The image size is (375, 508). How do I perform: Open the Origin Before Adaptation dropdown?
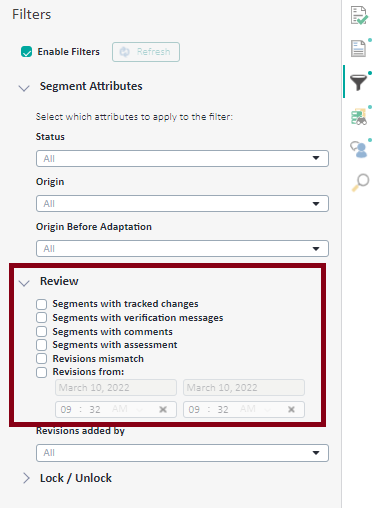(x=182, y=249)
